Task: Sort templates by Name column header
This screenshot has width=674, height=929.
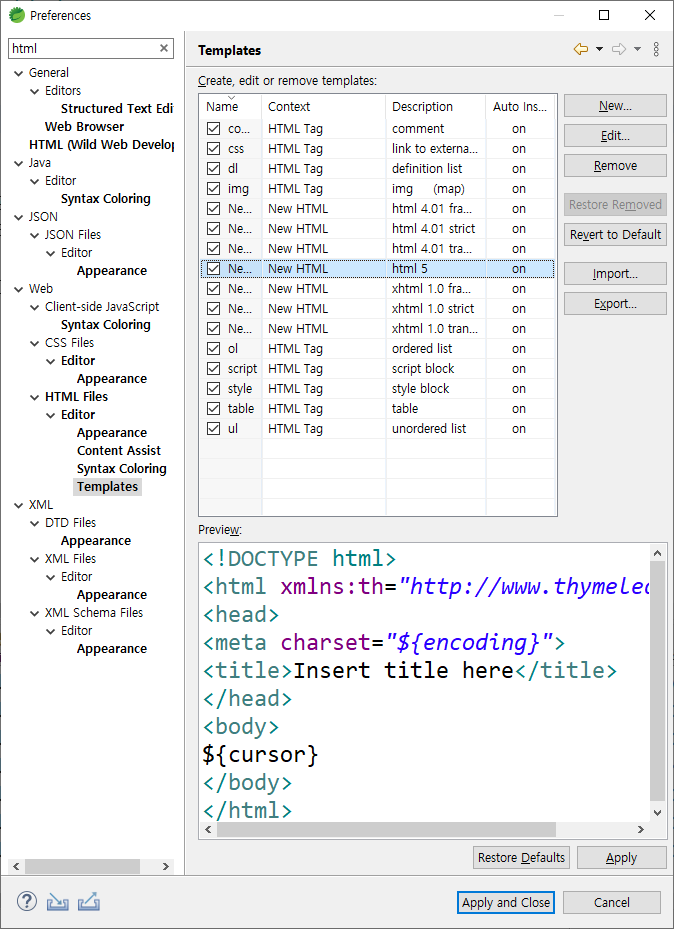Action: (230, 107)
